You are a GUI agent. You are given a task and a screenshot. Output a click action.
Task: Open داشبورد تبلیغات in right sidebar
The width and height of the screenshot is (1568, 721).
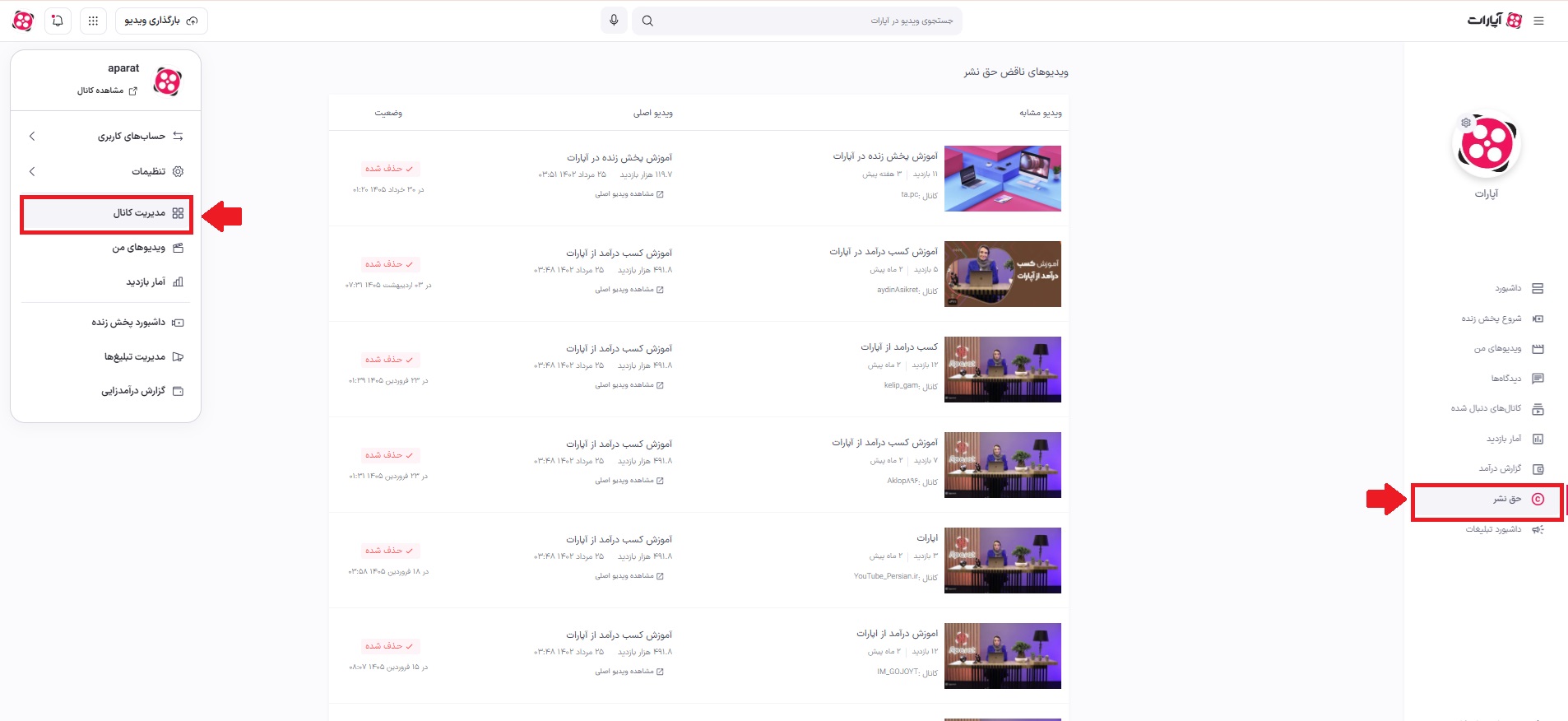(1505, 529)
